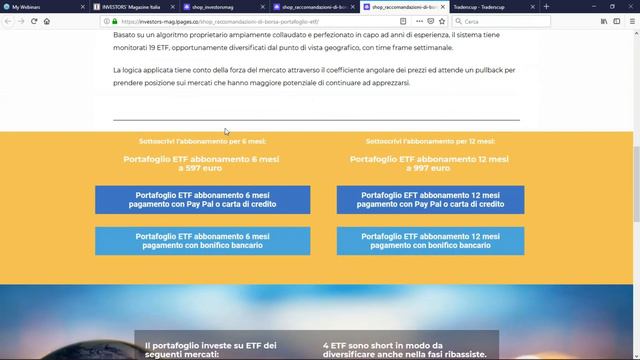Click 'Portafoglio ETF abbonamento 6 mesi a 597 euro'

(x=201, y=164)
